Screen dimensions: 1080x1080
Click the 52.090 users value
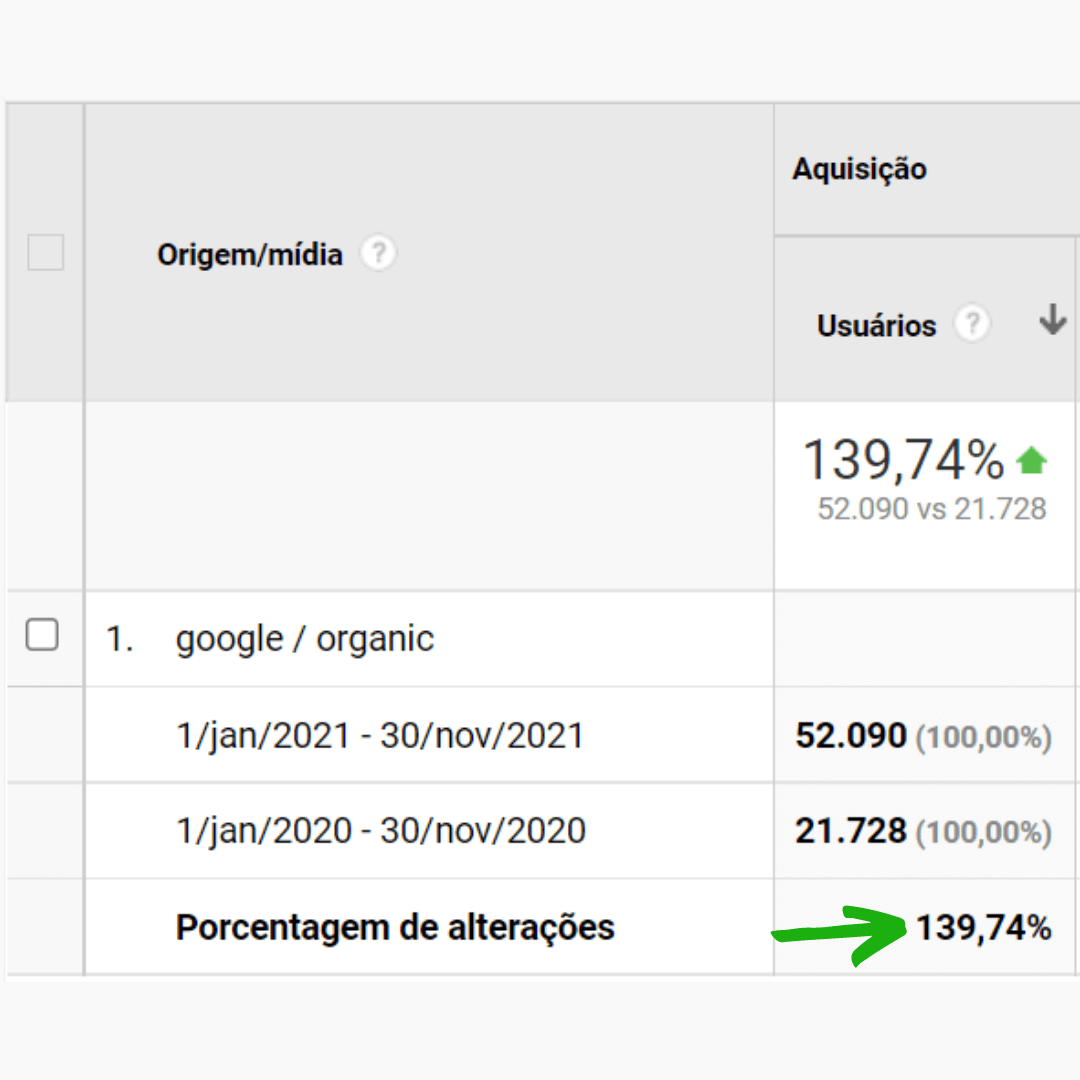coord(851,735)
